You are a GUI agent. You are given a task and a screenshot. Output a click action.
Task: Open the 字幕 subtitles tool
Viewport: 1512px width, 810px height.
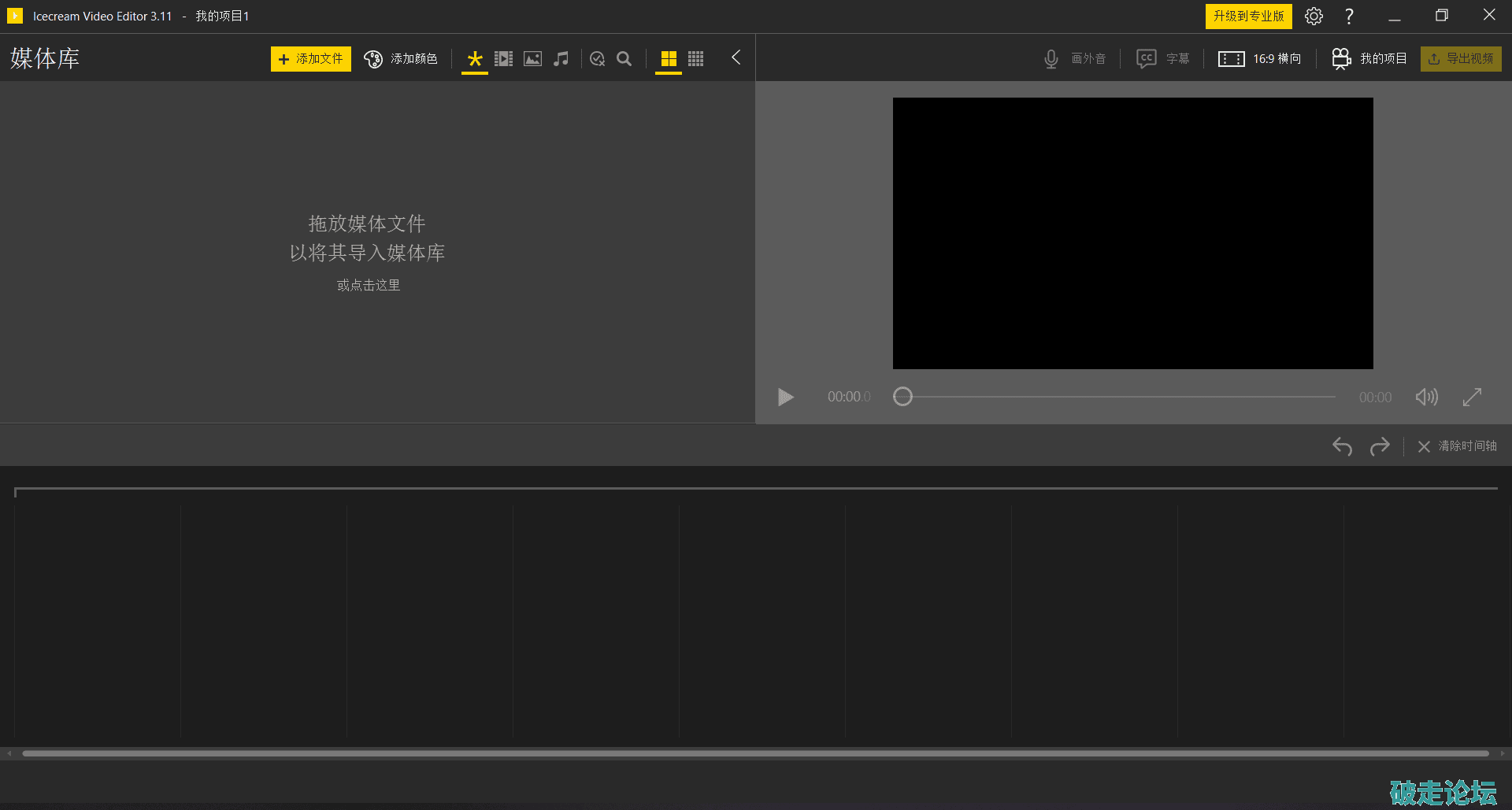(1162, 59)
